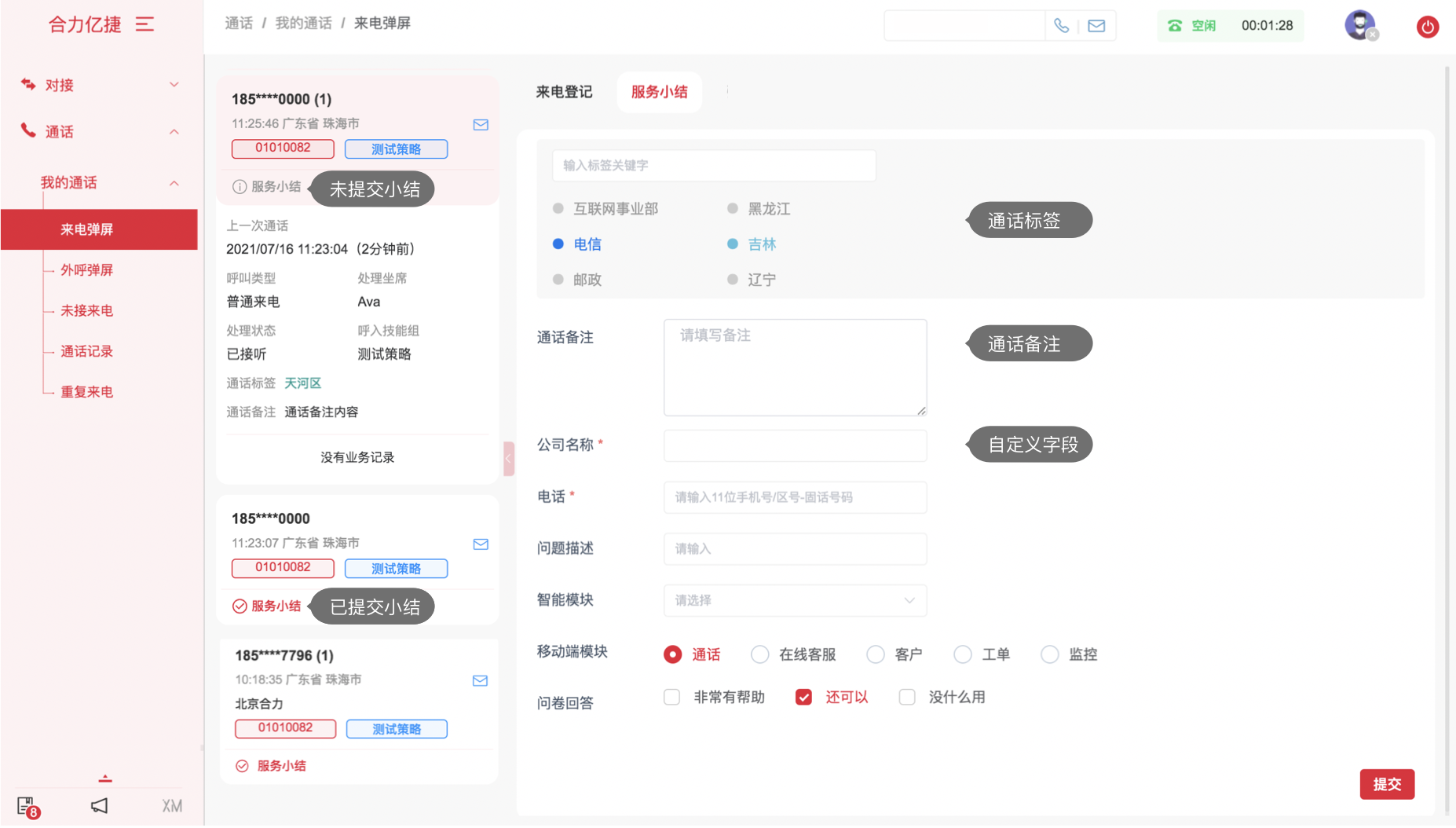Image resolution: width=1456 pixels, height=828 pixels.
Task: Click the megaphone announcement icon
Action: pos(99,805)
